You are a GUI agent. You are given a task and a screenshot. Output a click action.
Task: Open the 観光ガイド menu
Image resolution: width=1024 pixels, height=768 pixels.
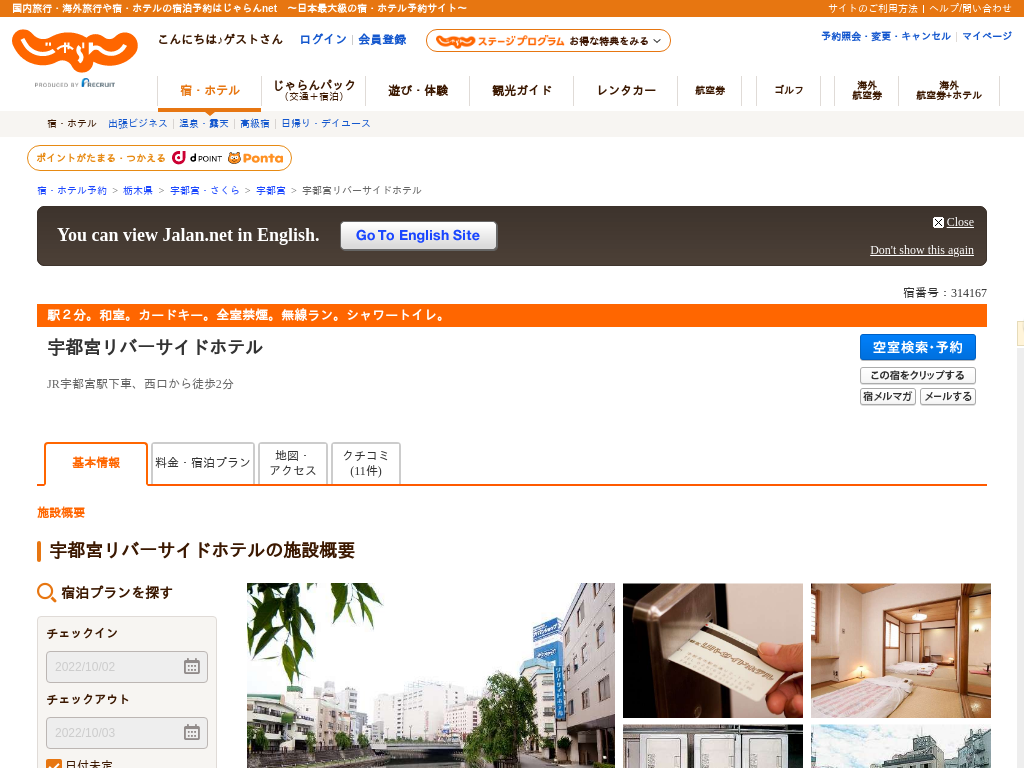(x=522, y=91)
